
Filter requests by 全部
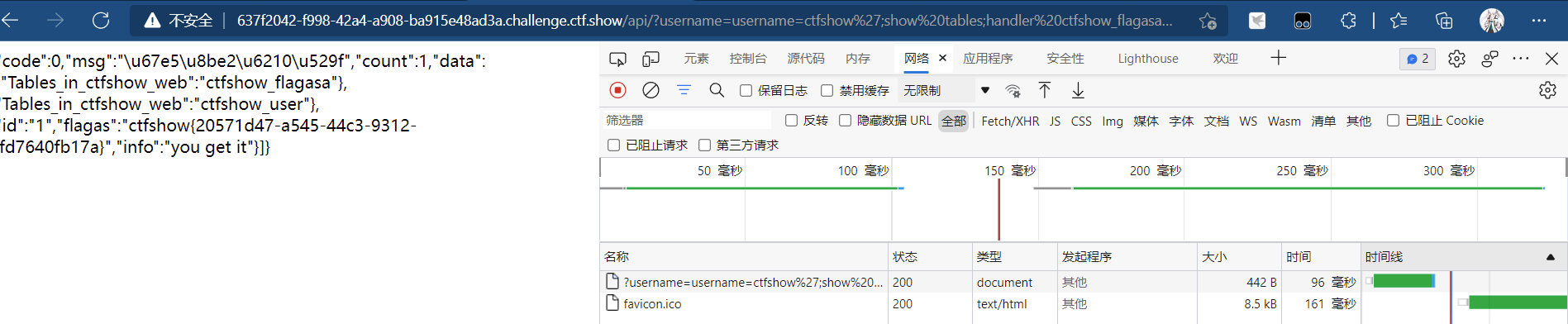954,121
